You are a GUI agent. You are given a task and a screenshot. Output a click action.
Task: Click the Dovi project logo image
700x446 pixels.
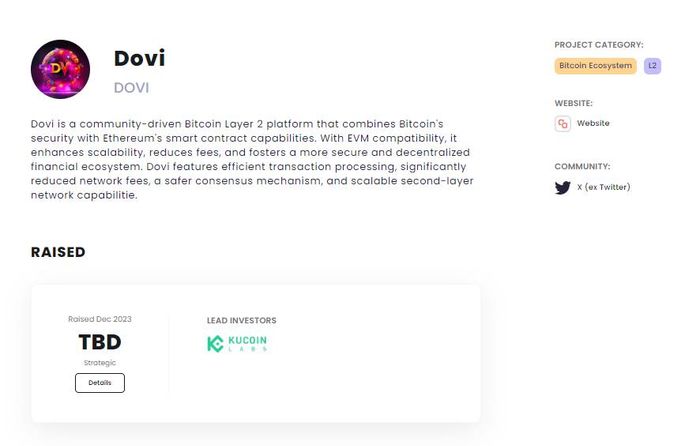(x=60, y=69)
